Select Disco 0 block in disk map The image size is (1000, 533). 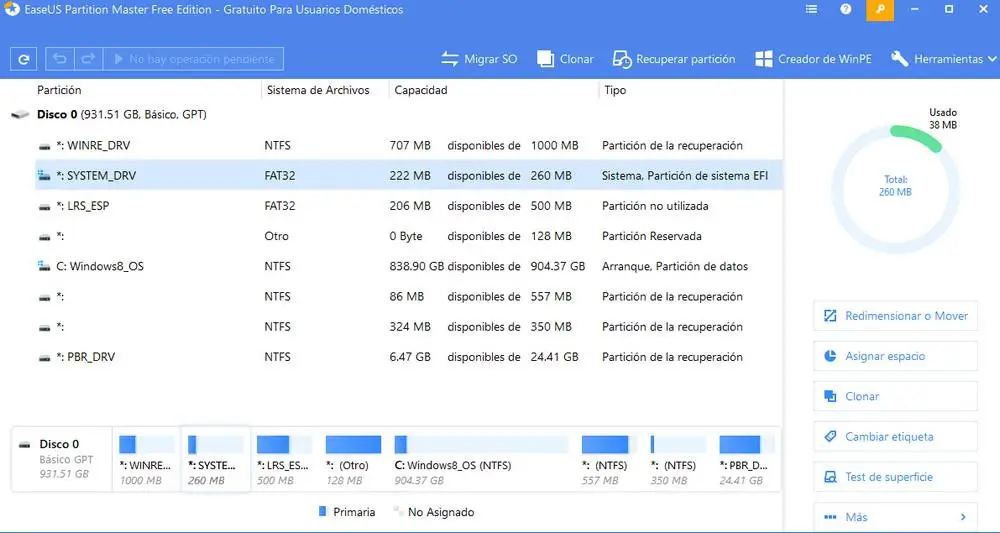(x=62, y=459)
